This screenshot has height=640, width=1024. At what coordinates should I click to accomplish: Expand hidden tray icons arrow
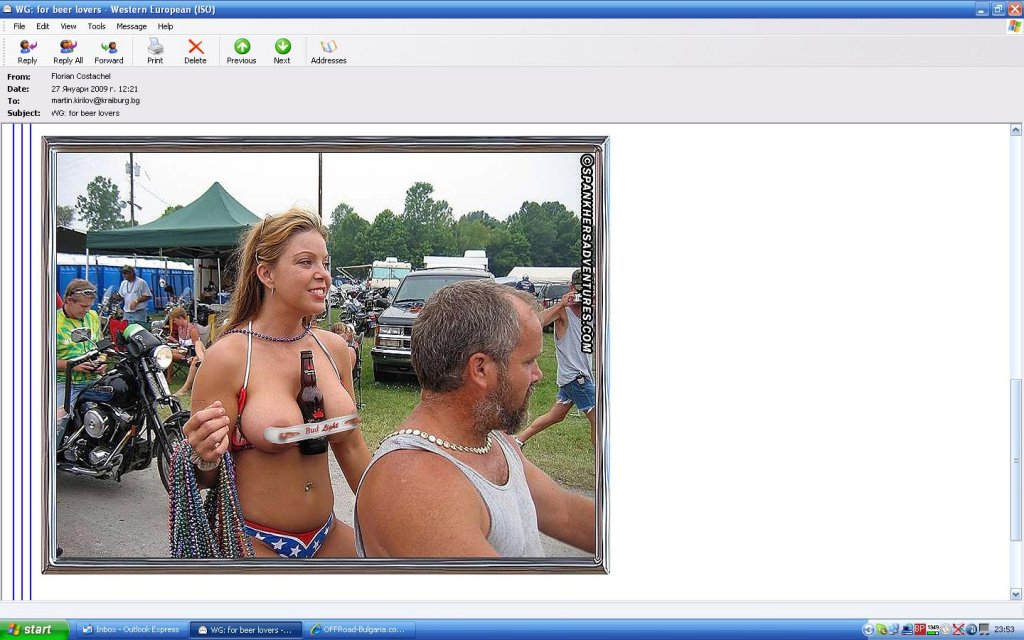[869, 630]
